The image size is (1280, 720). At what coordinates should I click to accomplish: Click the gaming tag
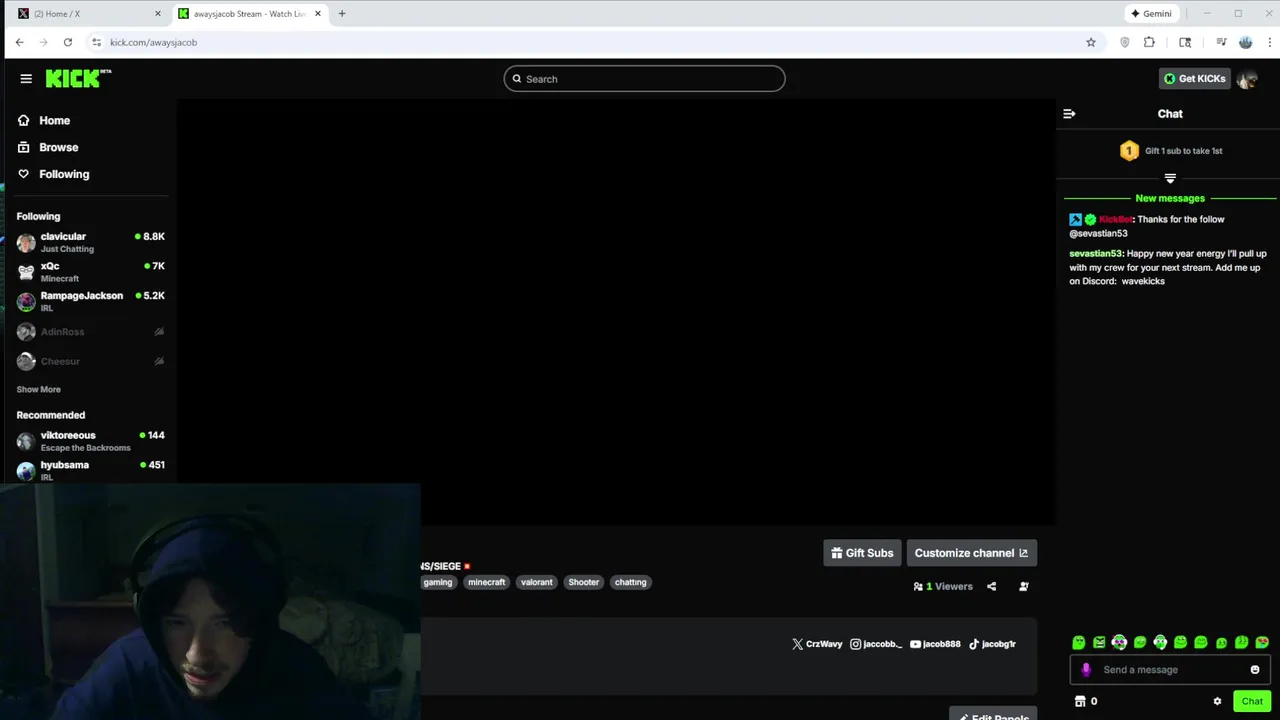point(437,582)
